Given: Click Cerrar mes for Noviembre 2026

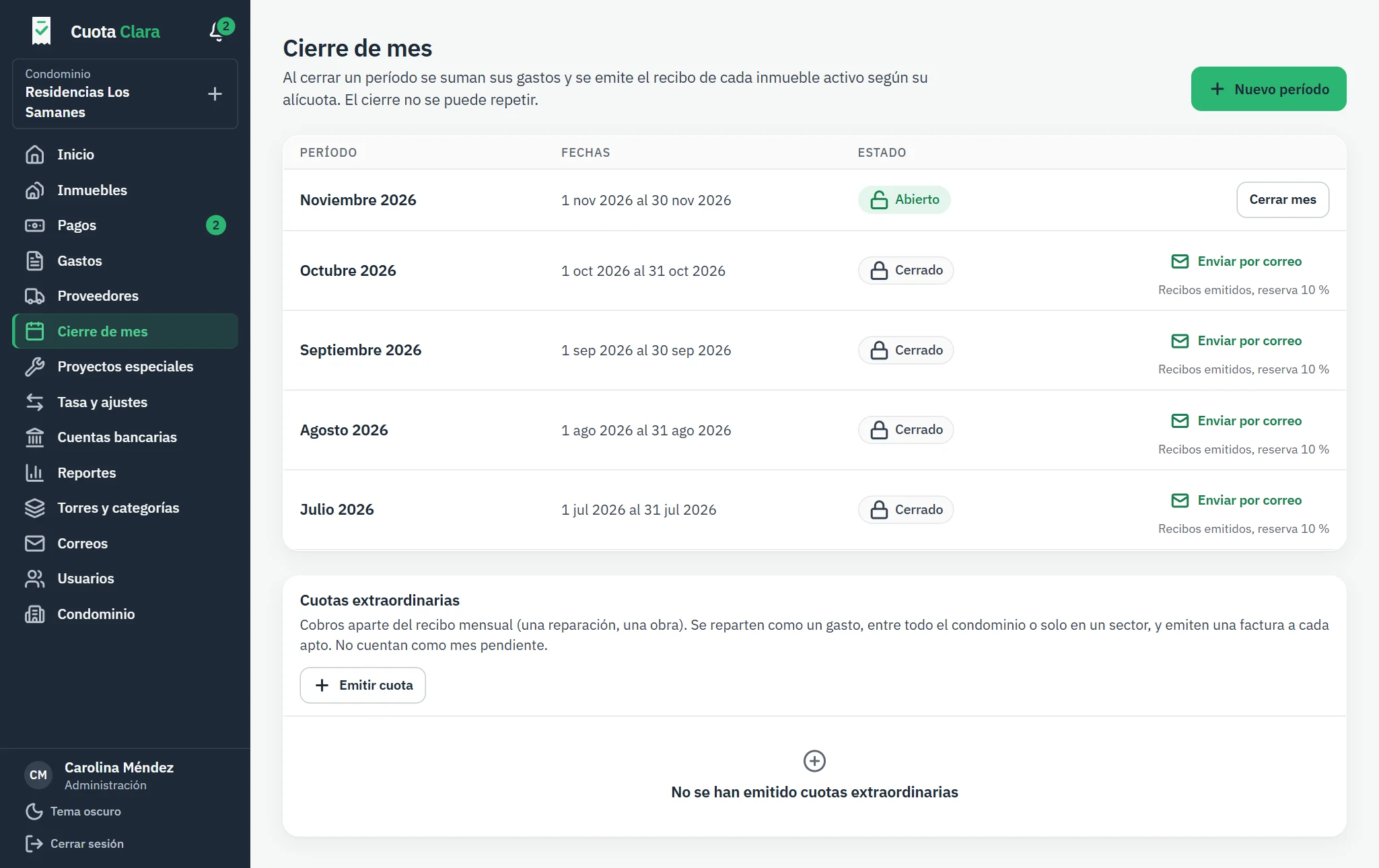Looking at the screenshot, I should point(1283,200).
